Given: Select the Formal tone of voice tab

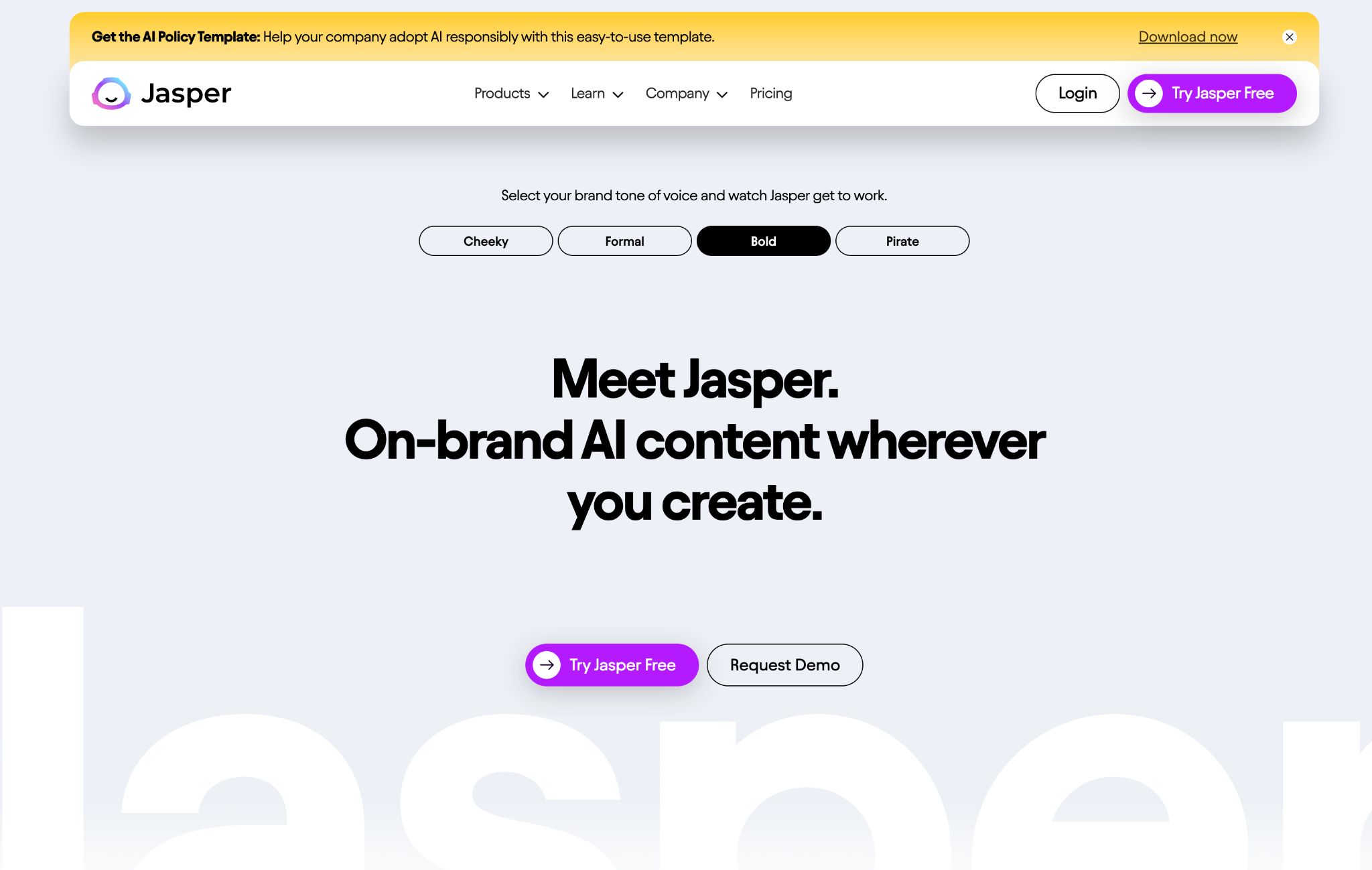Looking at the screenshot, I should click(625, 240).
